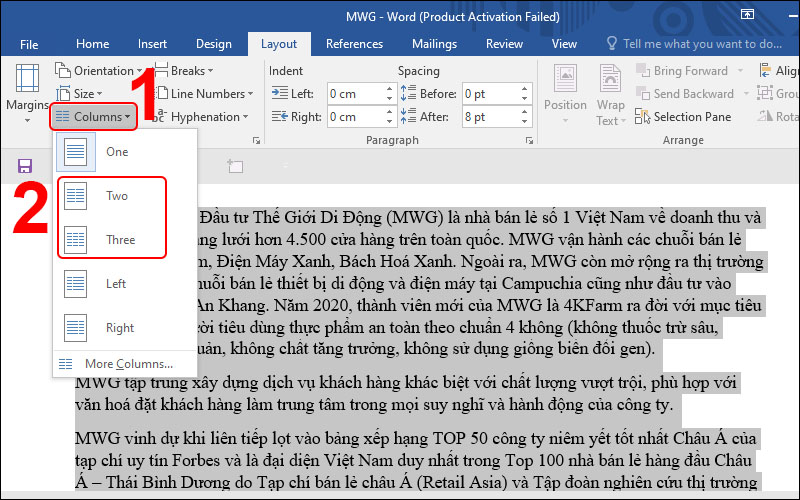Select the Layout tab
The image size is (800, 500).
click(279, 44)
